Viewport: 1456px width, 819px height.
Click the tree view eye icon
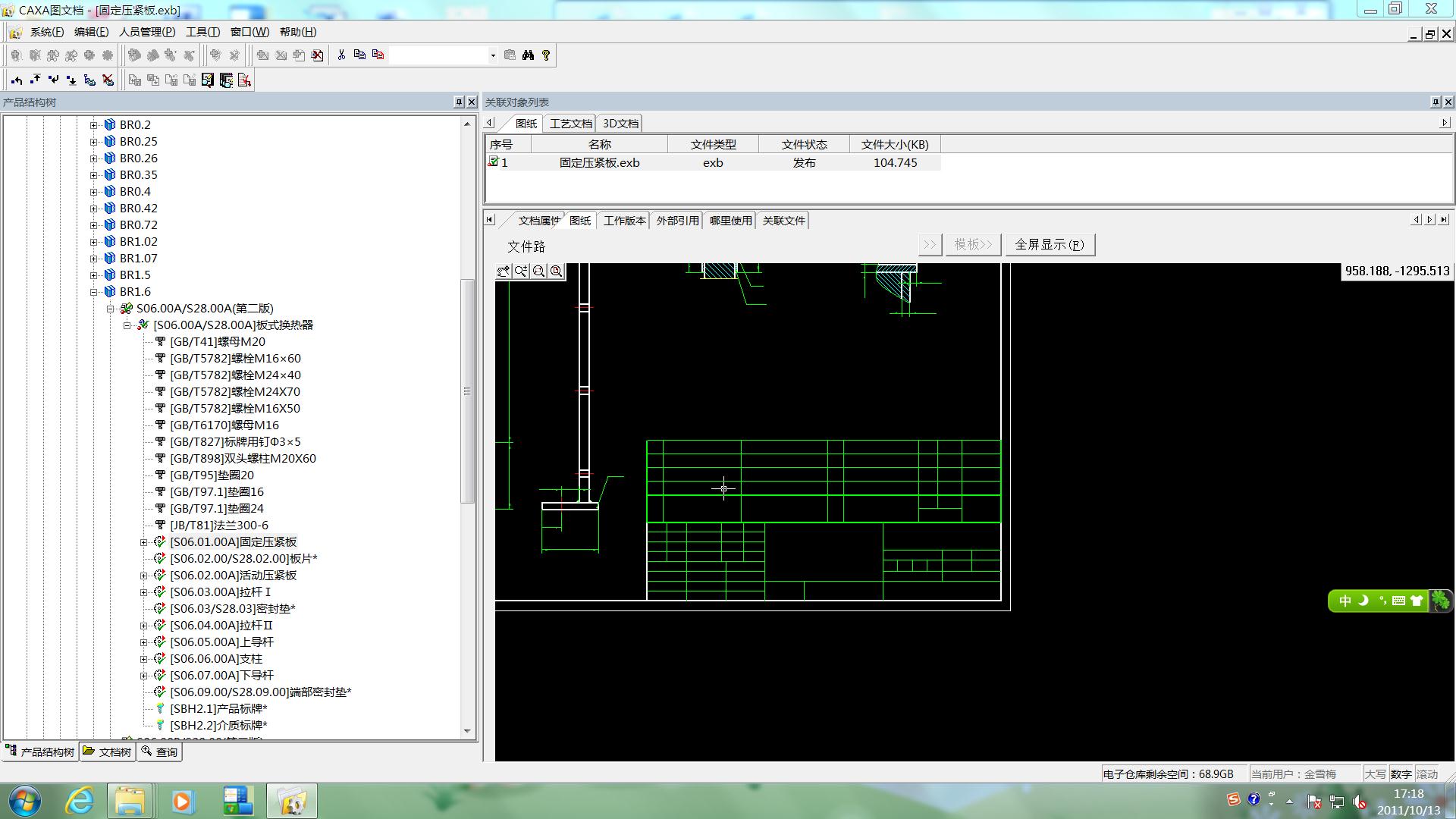89,80
